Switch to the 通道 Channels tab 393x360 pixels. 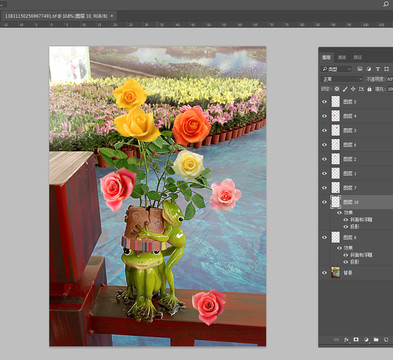(342, 57)
